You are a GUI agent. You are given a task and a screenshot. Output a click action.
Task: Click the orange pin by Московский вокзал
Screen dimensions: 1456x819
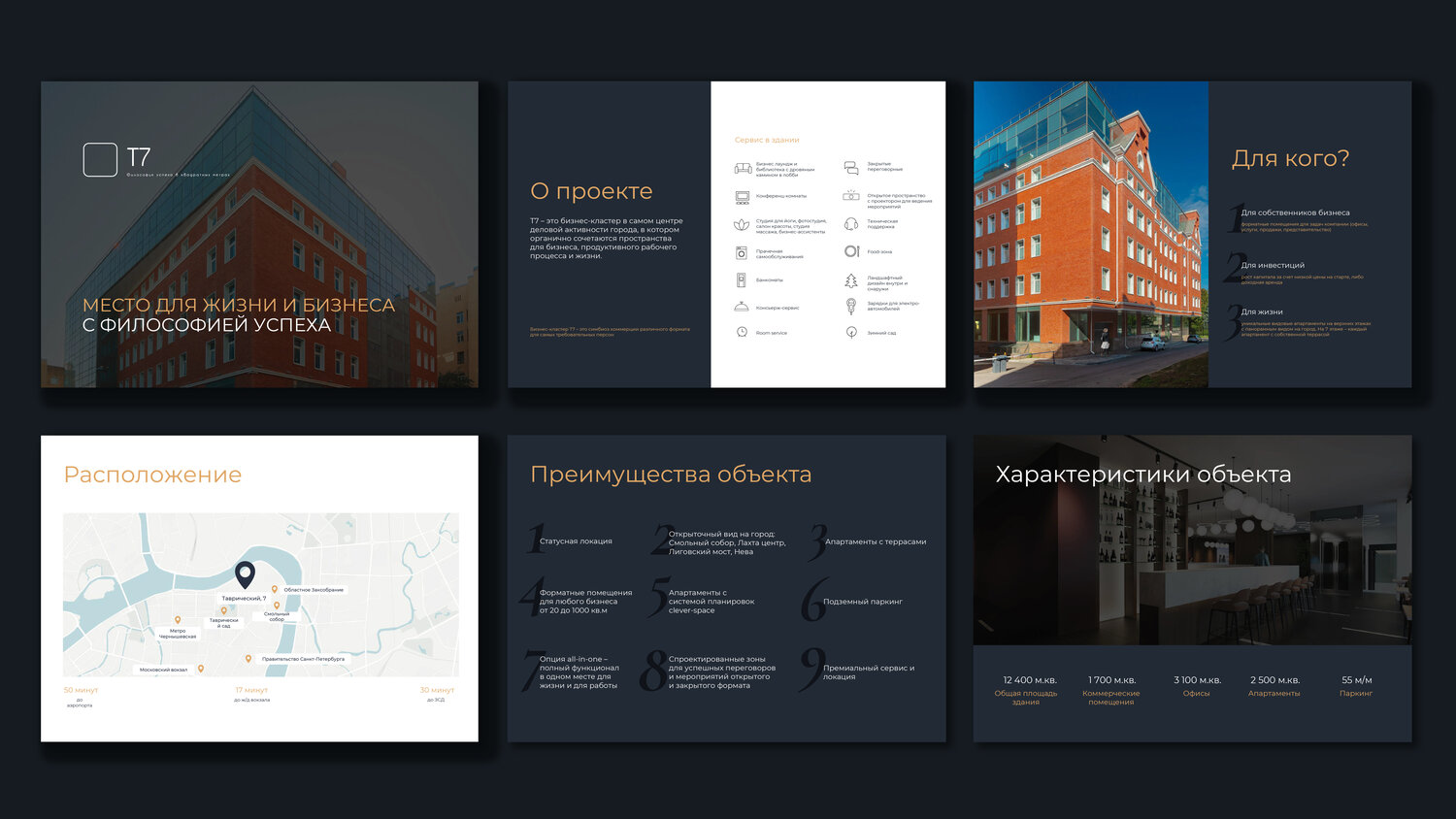[x=201, y=669]
